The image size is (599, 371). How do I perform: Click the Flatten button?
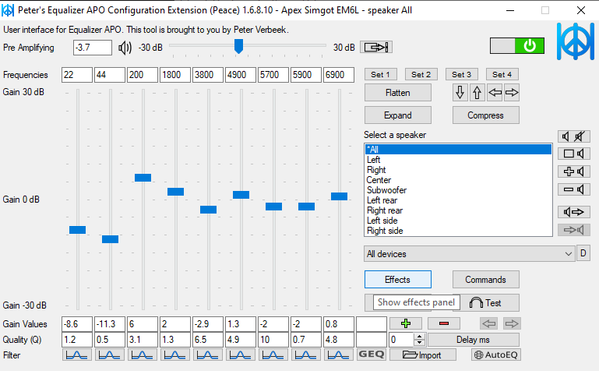point(398,93)
